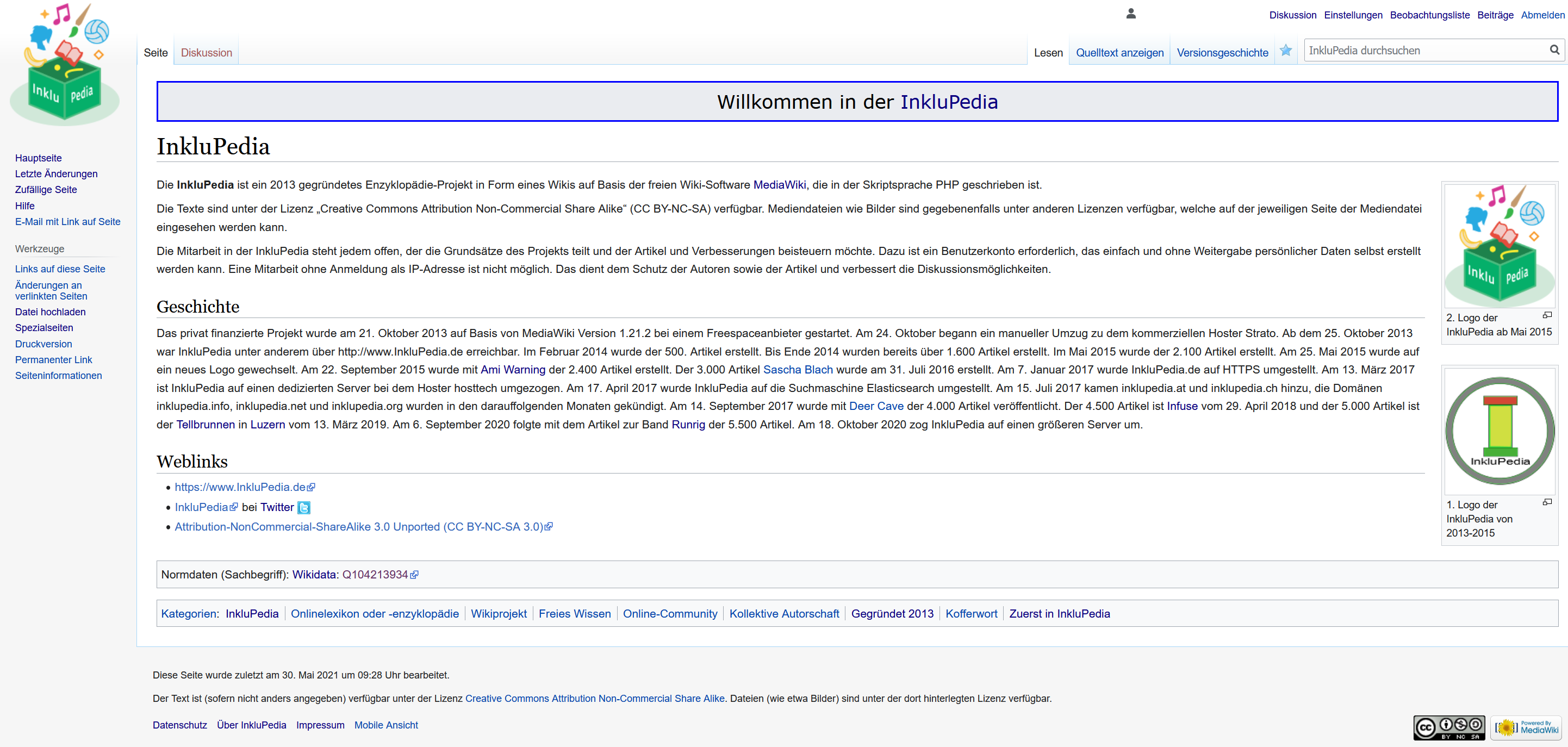Enlarge the 2015 logo via enlarge icon
This screenshot has height=747, width=1568.
click(x=1547, y=315)
